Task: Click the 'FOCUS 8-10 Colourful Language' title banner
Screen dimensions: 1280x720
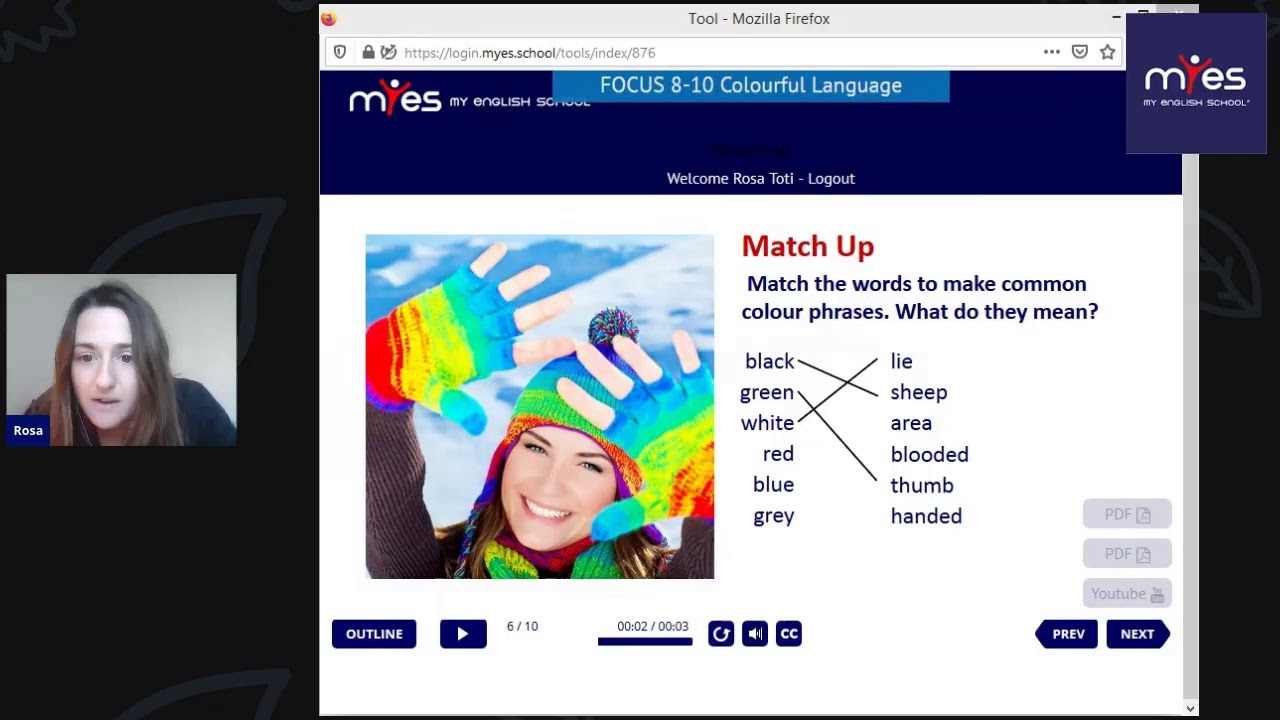Action: tap(751, 86)
